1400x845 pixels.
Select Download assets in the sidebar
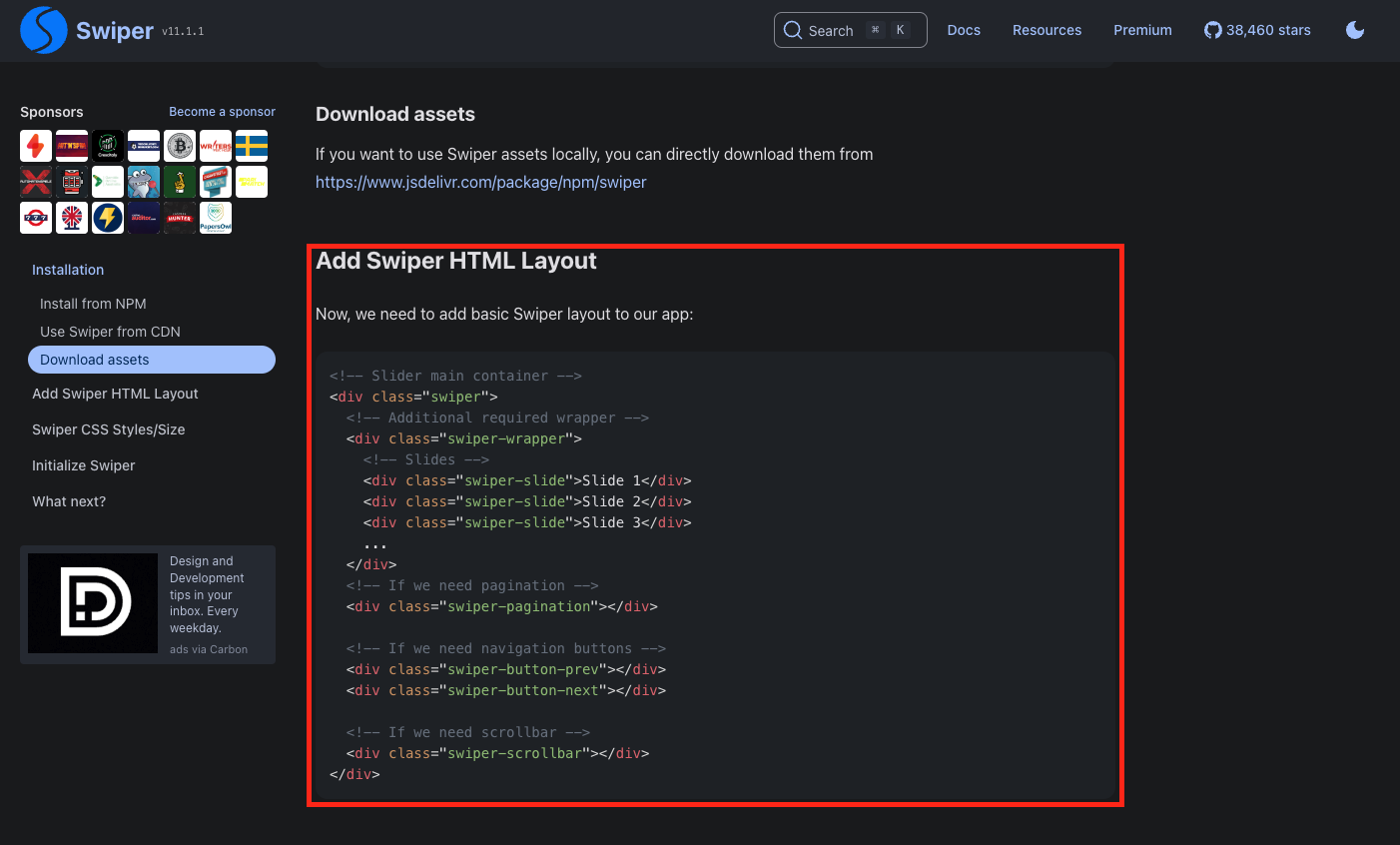94,359
